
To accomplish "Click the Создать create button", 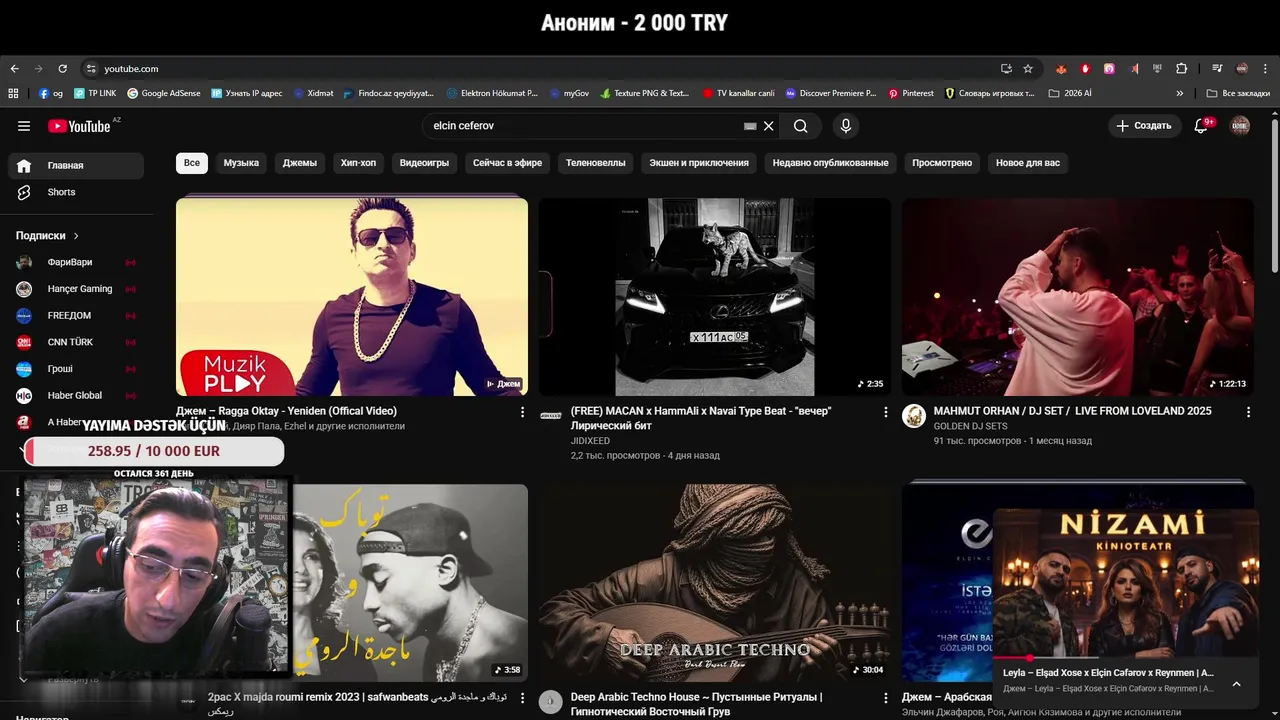I will [x=1143, y=126].
